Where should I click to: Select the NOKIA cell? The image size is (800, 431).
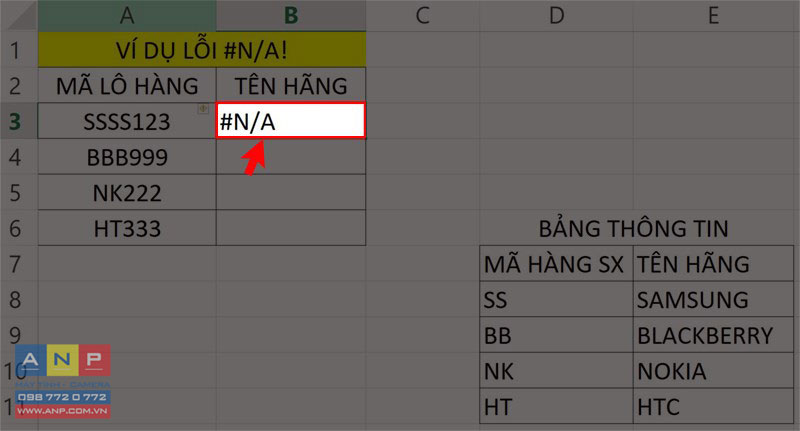pyautogui.click(x=713, y=371)
